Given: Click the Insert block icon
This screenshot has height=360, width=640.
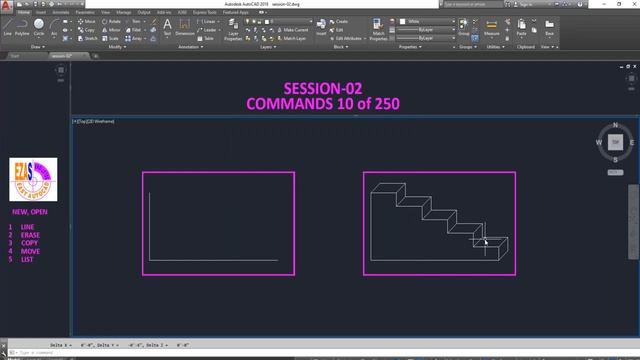Looking at the screenshot, I should click(321, 27).
